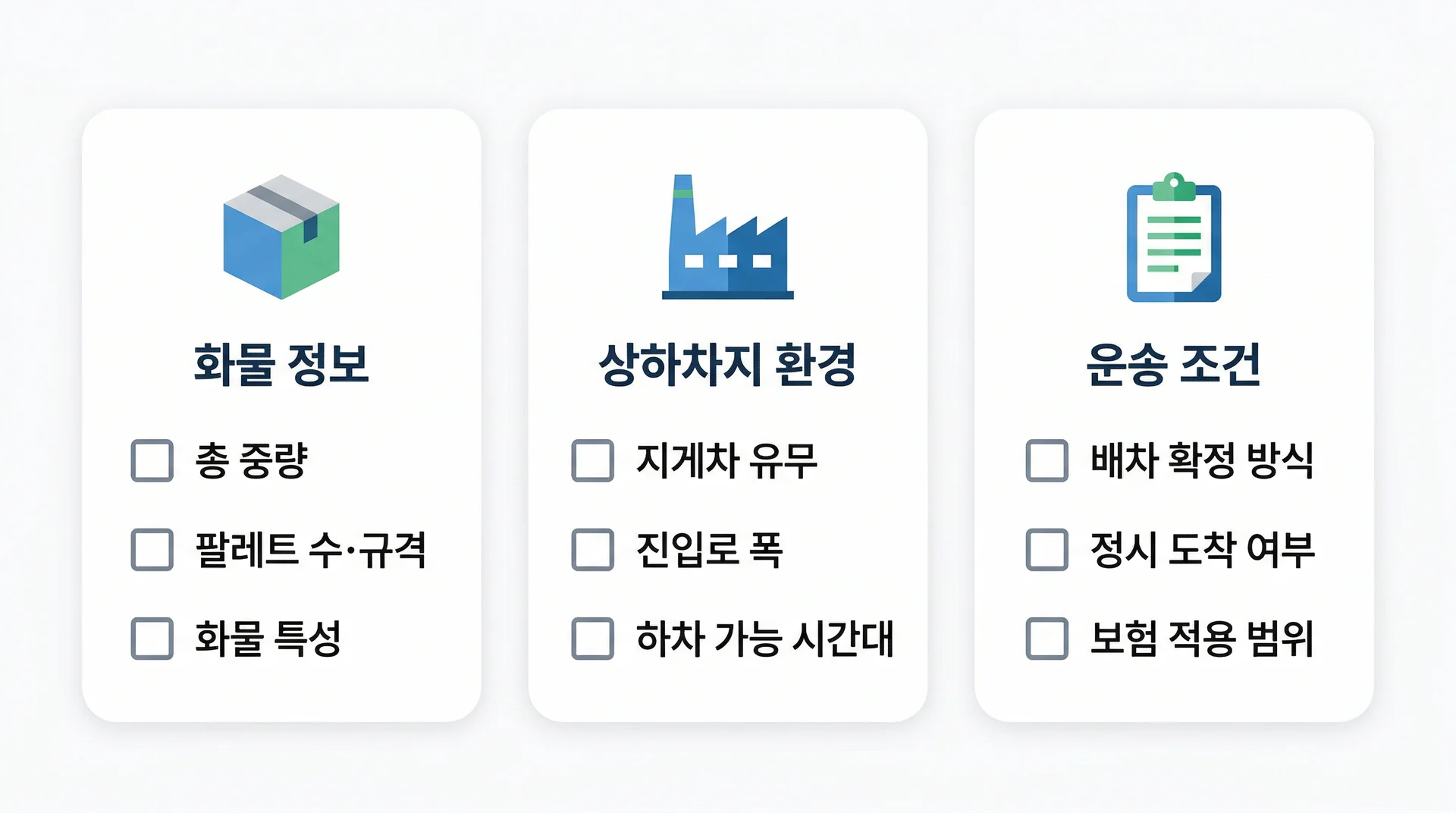
Task: Select the 하차 가능 시간대 checkbox
Action: point(592,638)
